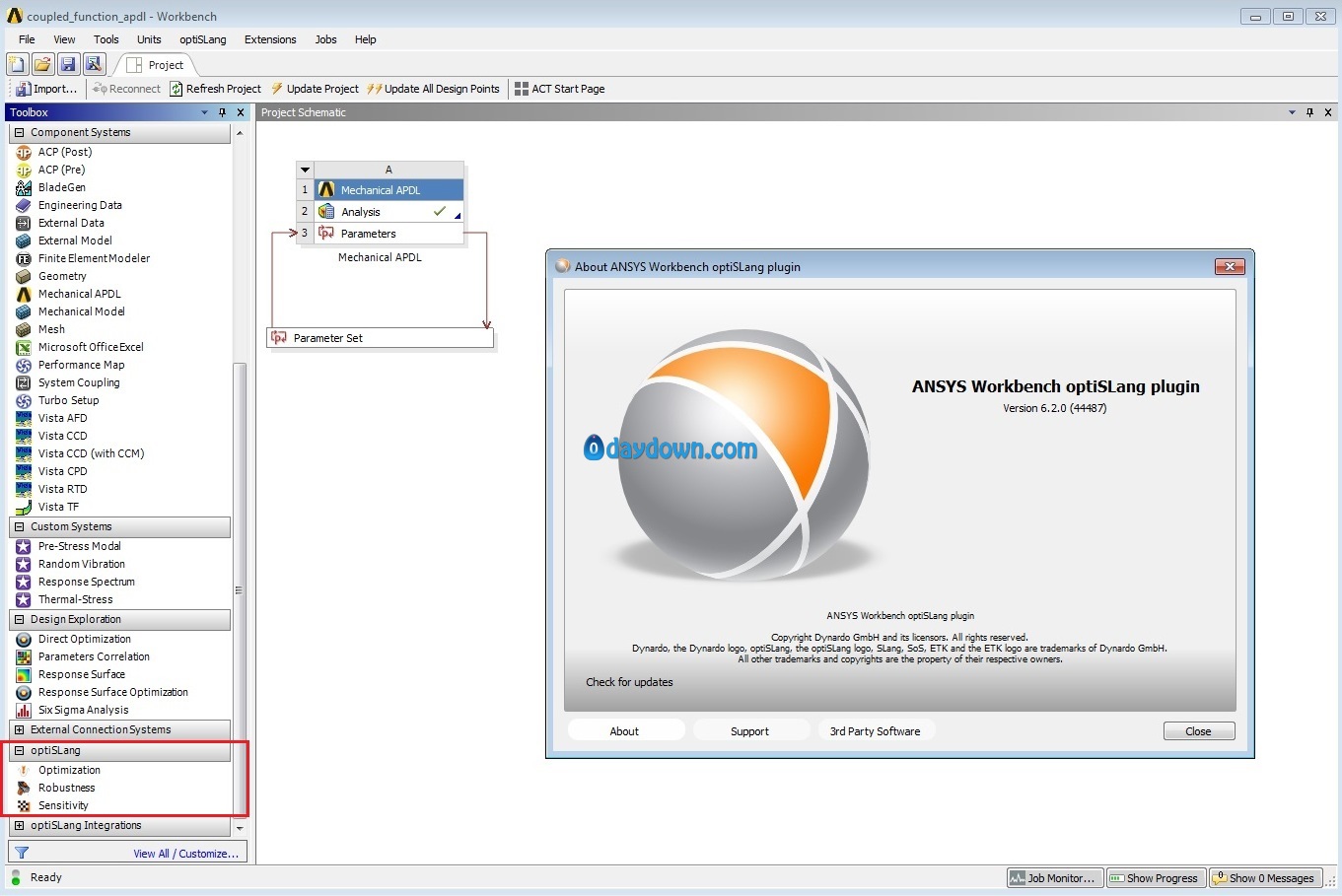Image resolution: width=1342 pixels, height=896 pixels.
Task: Click the Save As icon in toolbar
Action: point(94,65)
